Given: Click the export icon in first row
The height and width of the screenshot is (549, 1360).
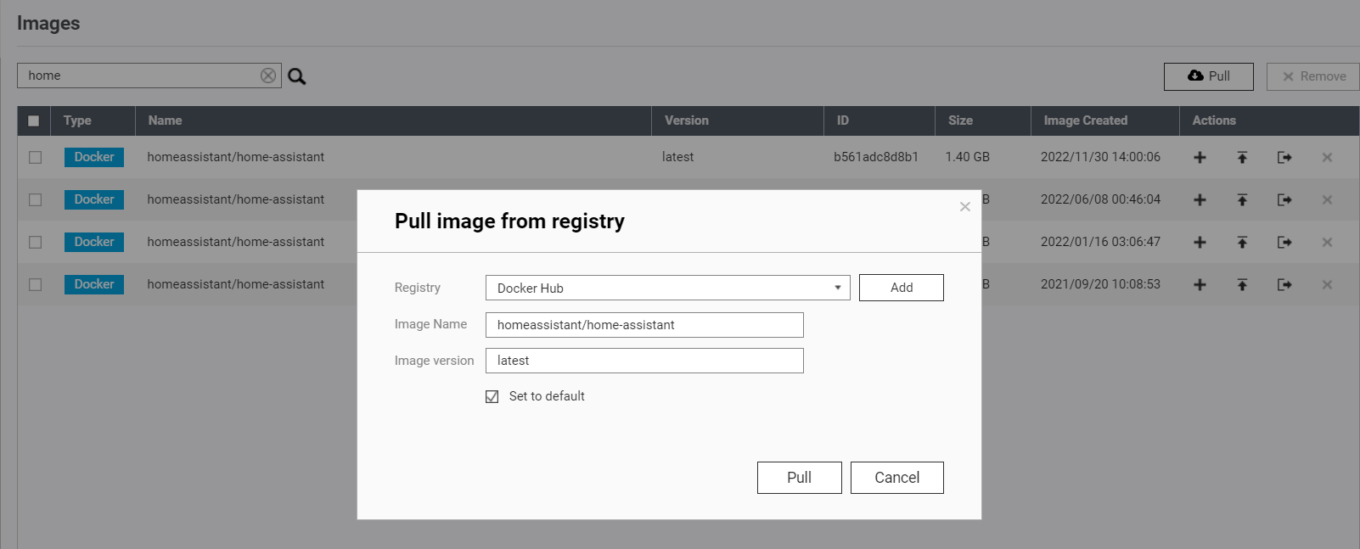Looking at the screenshot, I should tap(1284, 157).
